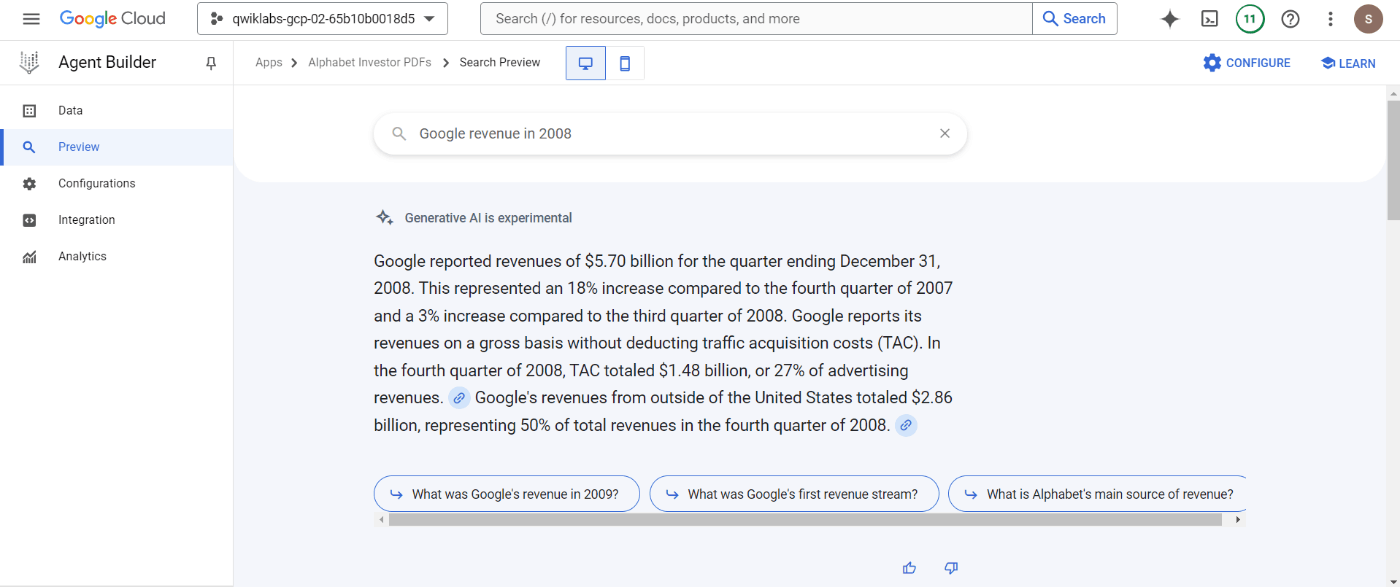Click horizontal scrollbar right arrow
The image size is (1400, 587).
tap(1239, 520)
